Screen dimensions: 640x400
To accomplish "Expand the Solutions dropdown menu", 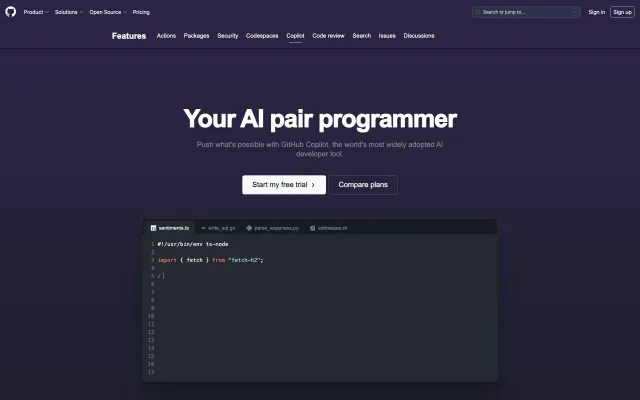I will click(68, 12).
